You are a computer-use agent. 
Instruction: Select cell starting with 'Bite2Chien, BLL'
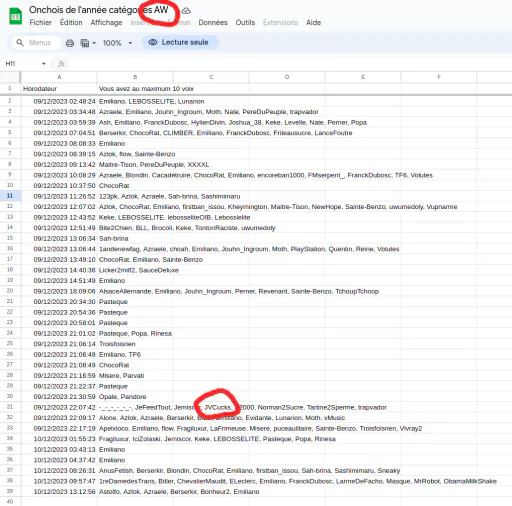187,228
